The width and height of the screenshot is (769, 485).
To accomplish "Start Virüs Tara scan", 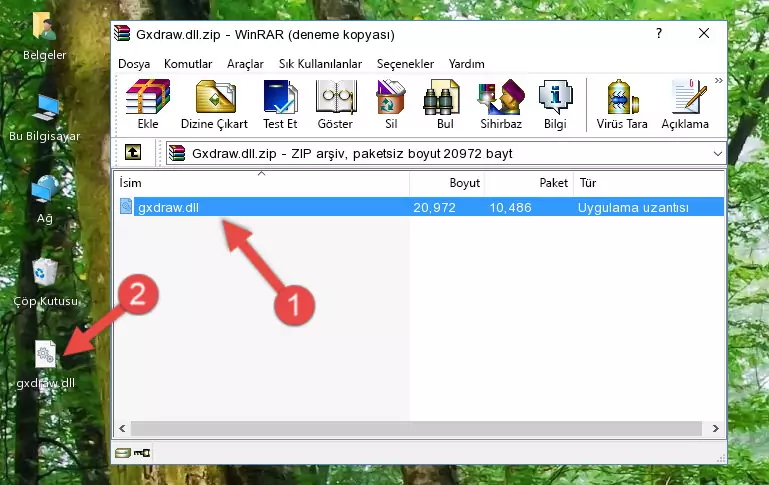I will point(622,104).
